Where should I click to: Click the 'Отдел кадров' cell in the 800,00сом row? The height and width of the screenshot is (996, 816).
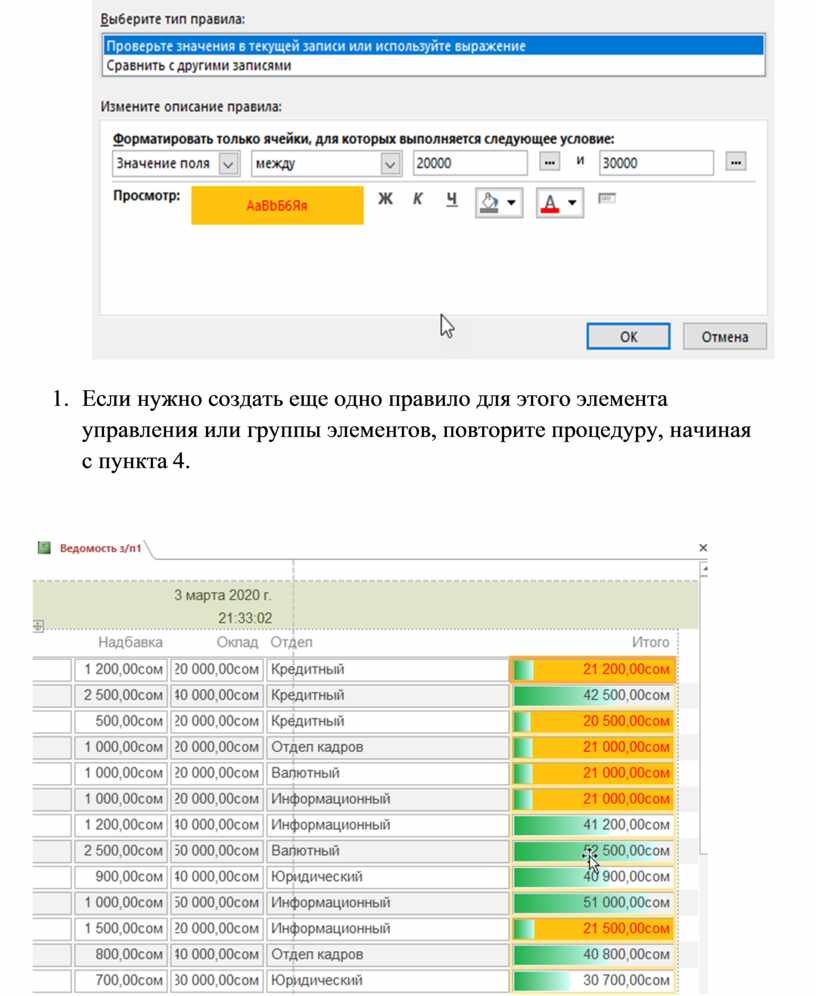pos(387,955)
